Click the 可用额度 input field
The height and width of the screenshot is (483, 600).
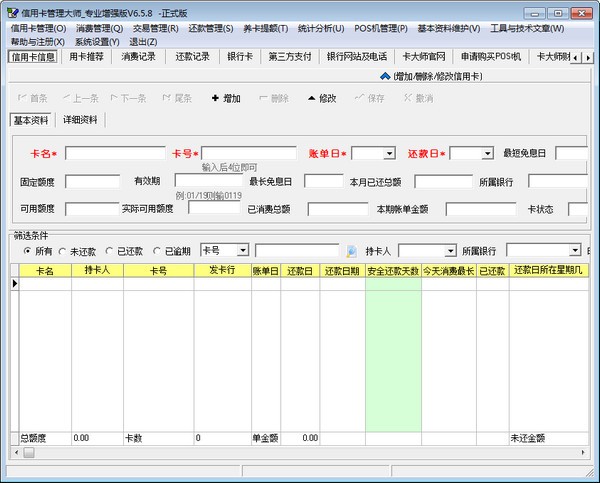tap(92, 209)
